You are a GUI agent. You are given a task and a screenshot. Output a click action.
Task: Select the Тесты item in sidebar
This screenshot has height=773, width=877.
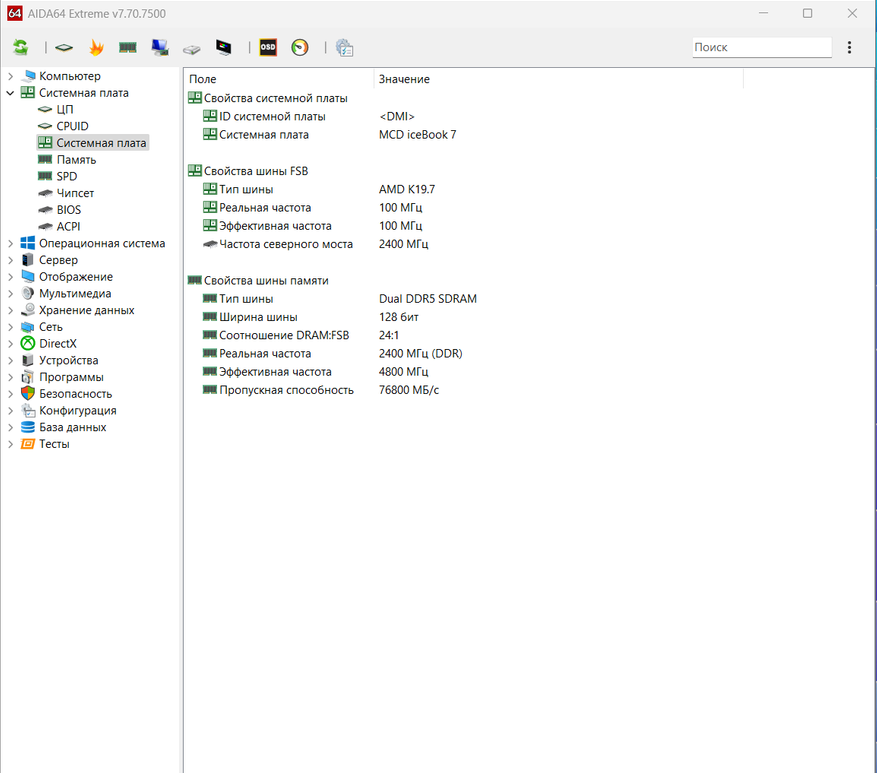(x=54, y=444)
